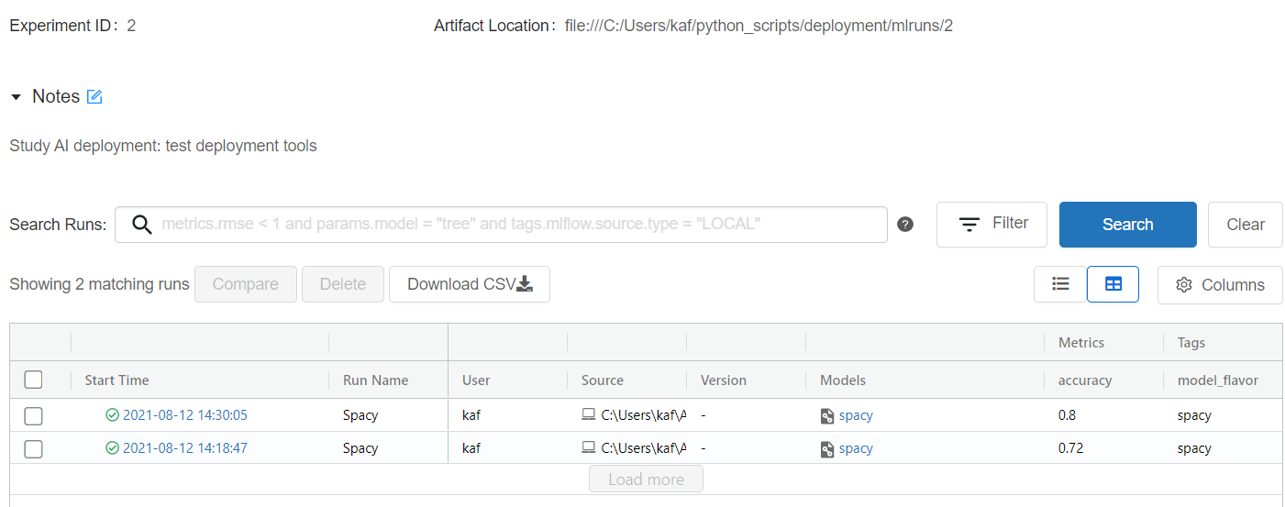Viewport: 1285px width, 507px height.
Task: Click the model icon next to the first spacy link
Action: point(827,416)
